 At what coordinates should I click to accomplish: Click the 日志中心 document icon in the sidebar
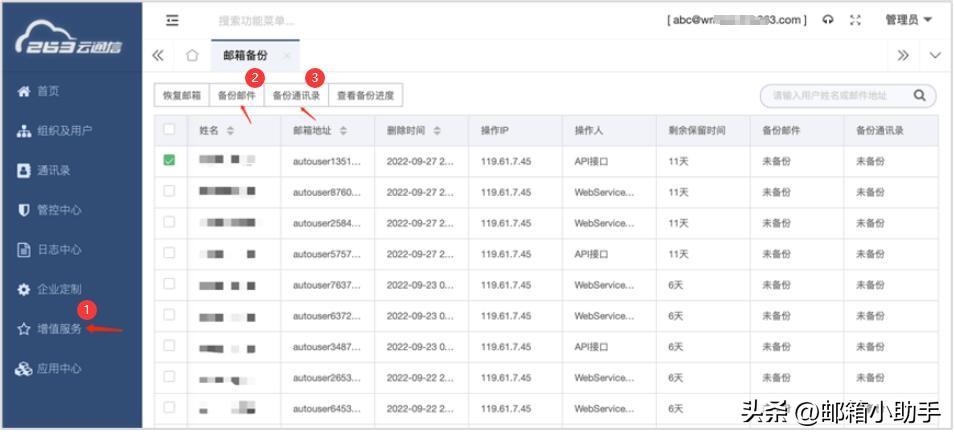[24, 250]
